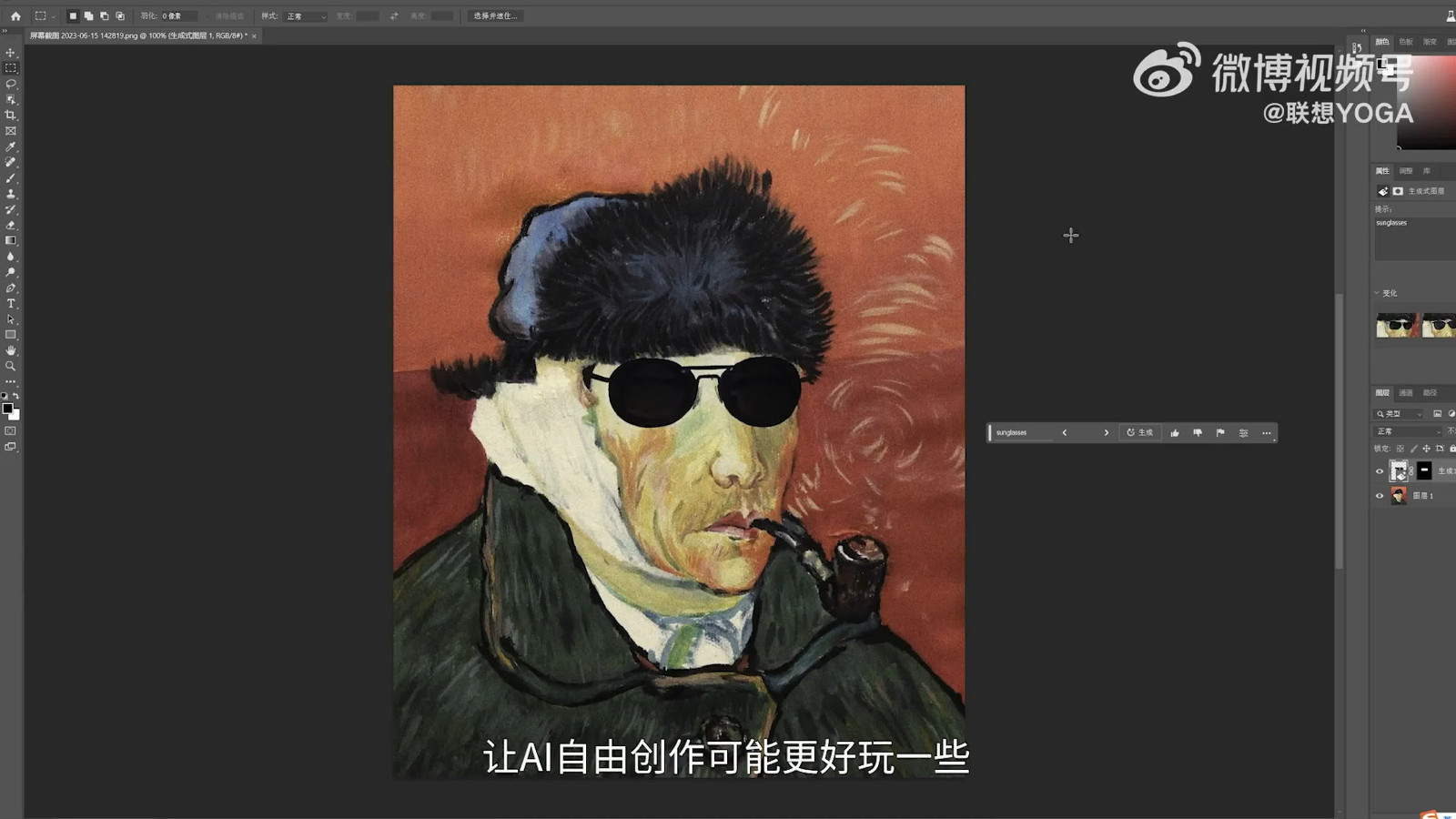This screenshot has width=1456, height=819.
Task: Toggle Quick Mask mode icon
Action: tap(11, 430)
